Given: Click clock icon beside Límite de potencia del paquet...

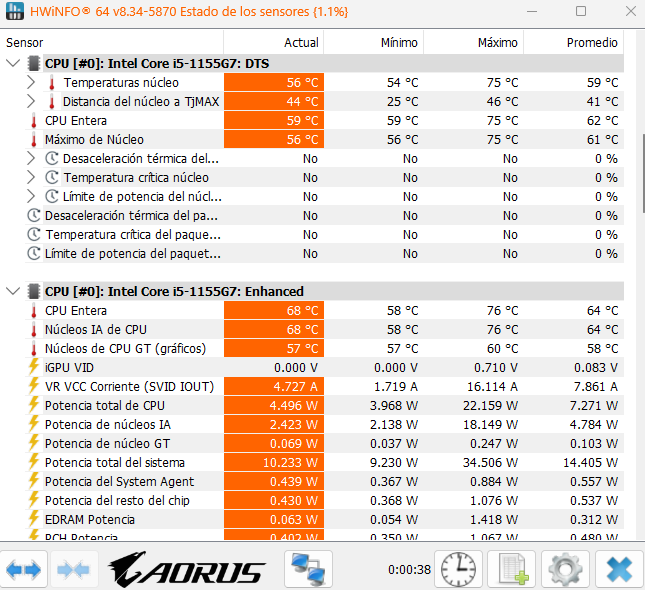Looking at the screenshot, I should pyautogui.click(x=34, y=253).
